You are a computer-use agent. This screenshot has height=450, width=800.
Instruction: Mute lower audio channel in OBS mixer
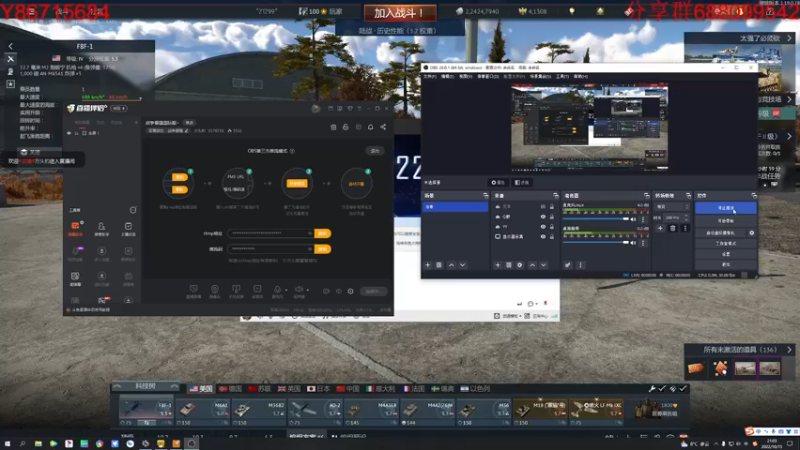coord(634,243)
